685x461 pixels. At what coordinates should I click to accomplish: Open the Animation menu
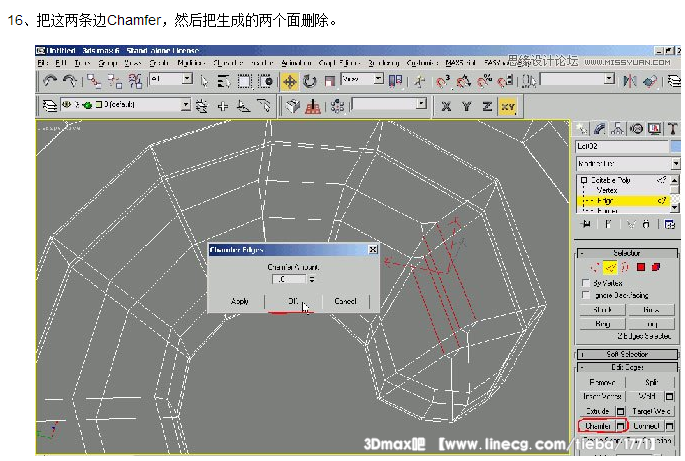point(296,63)
